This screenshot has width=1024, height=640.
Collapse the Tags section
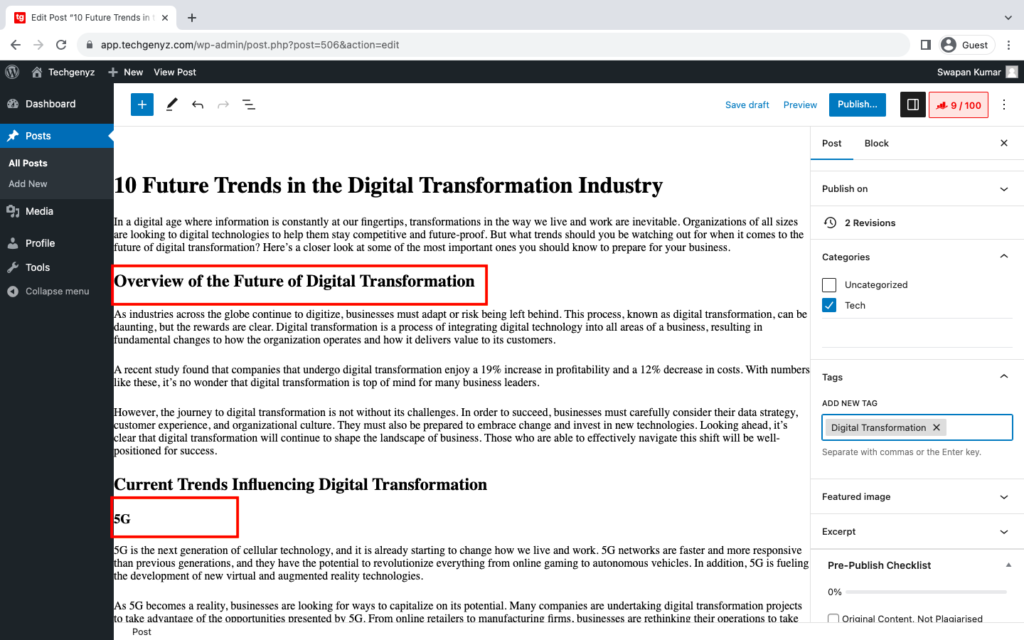[x=917, y=377]
